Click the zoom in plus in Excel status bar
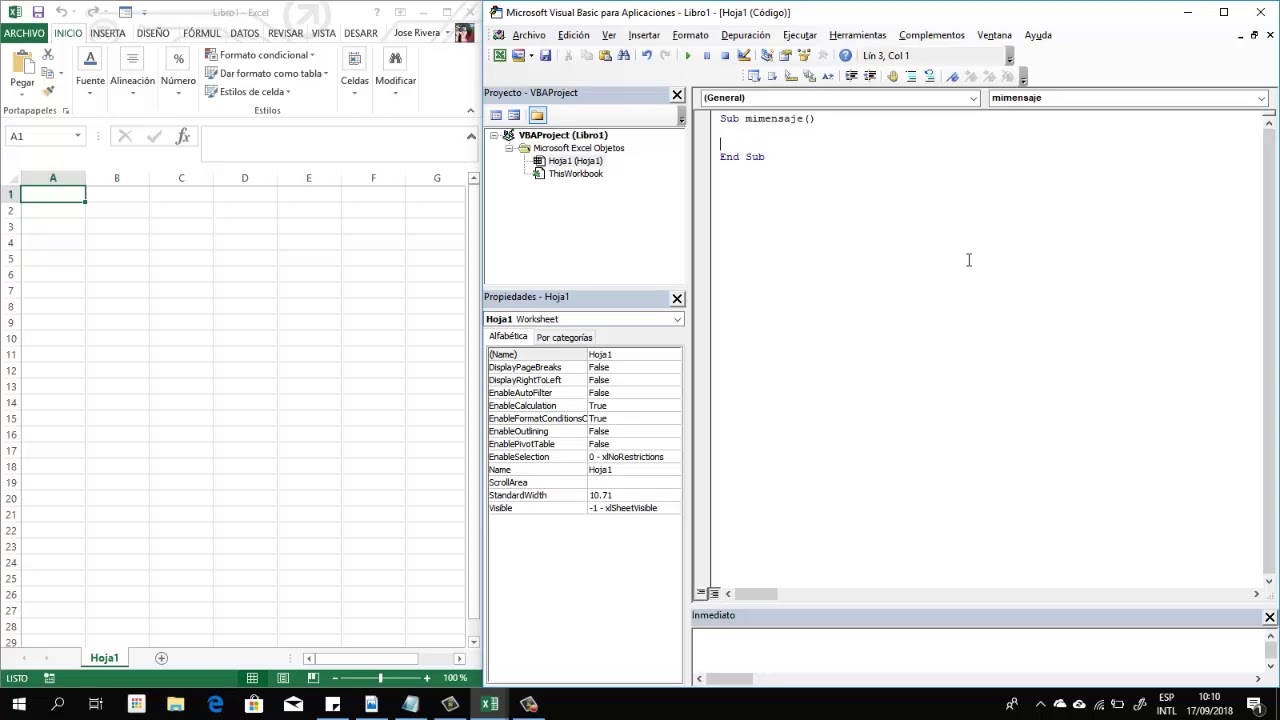Image resolution: width=1280 pixels, height=720 pixels. (427, 678)
